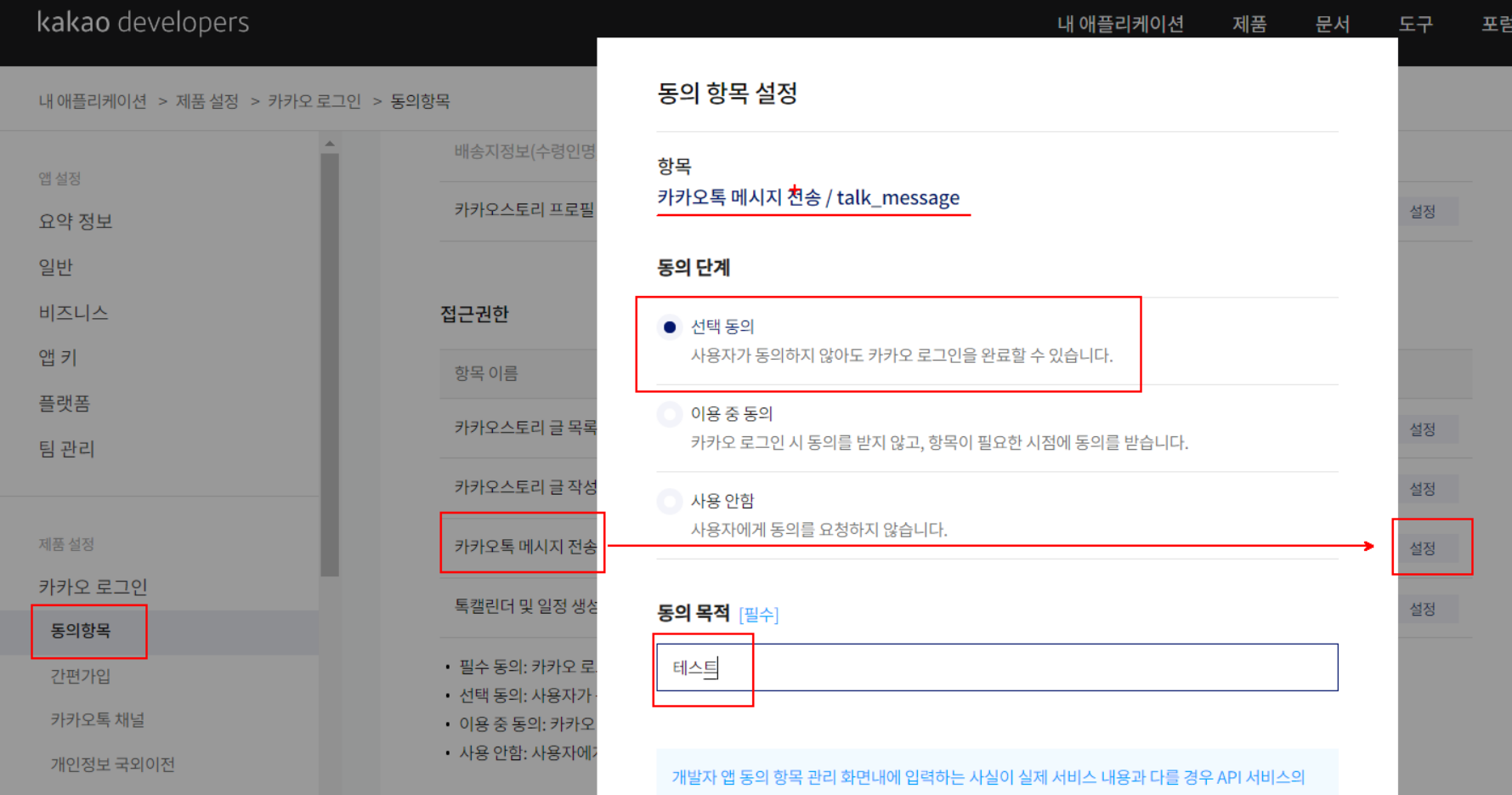Open 개인정보 국외이전 in sidebar
Image resolution: width=1512 pixels, height=795 pixels.
[113, 764]
